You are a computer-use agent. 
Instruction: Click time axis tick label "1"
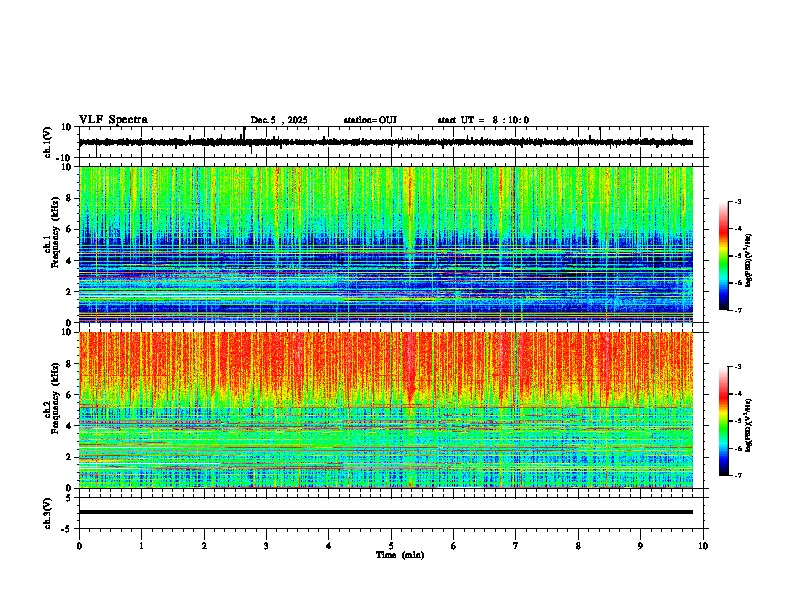click(x=141, y=546)
